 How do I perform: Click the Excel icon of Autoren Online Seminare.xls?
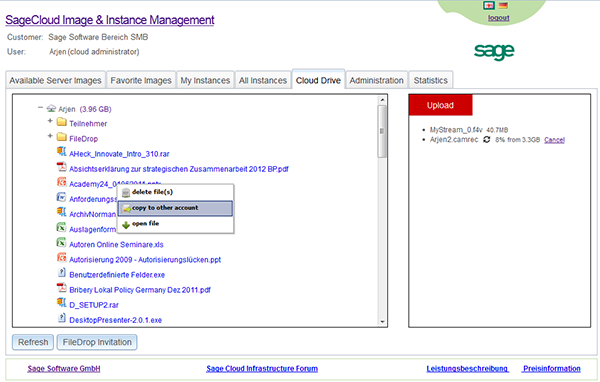point(62,242)
